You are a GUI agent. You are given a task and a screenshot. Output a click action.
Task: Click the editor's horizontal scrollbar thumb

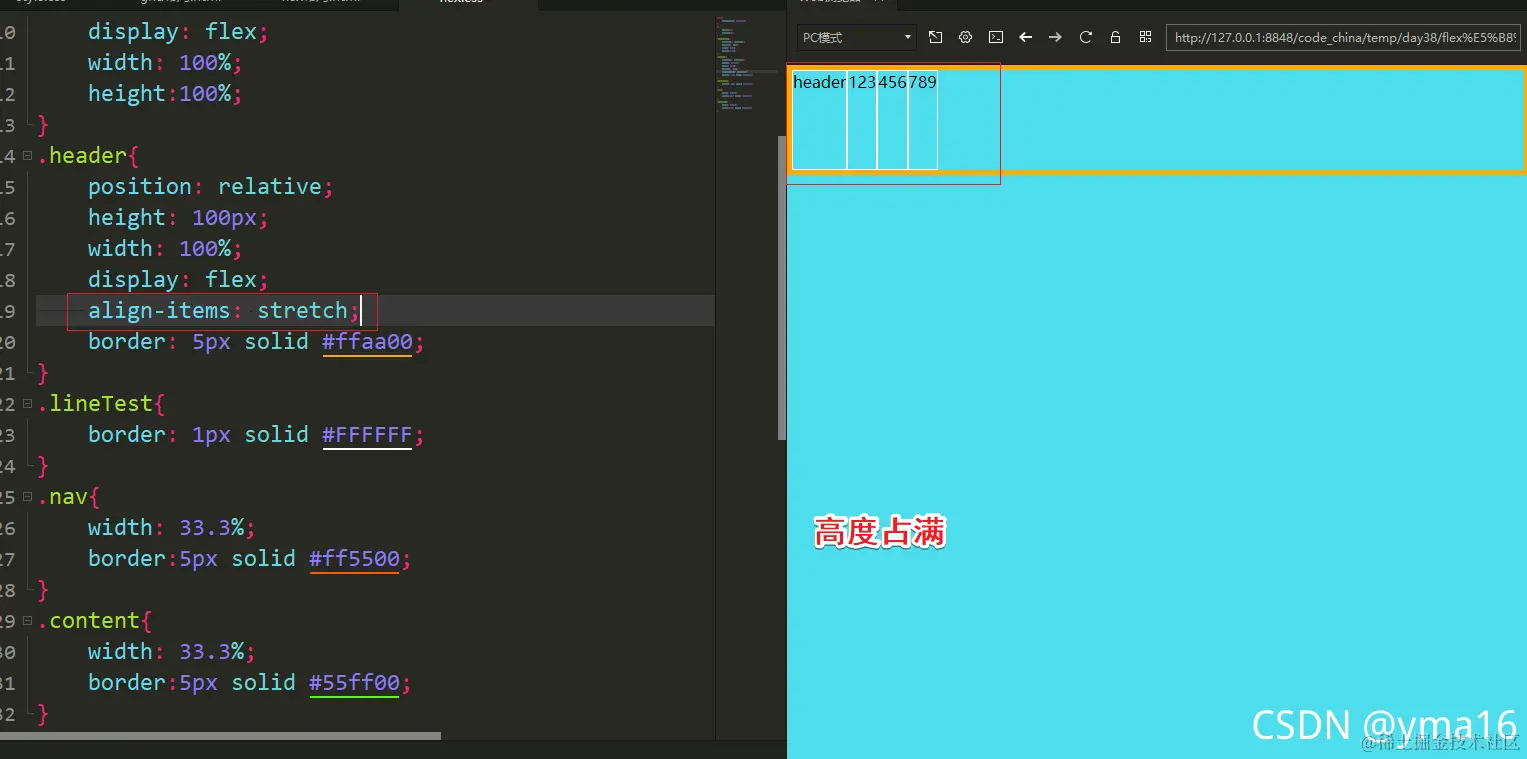[220, 736]
